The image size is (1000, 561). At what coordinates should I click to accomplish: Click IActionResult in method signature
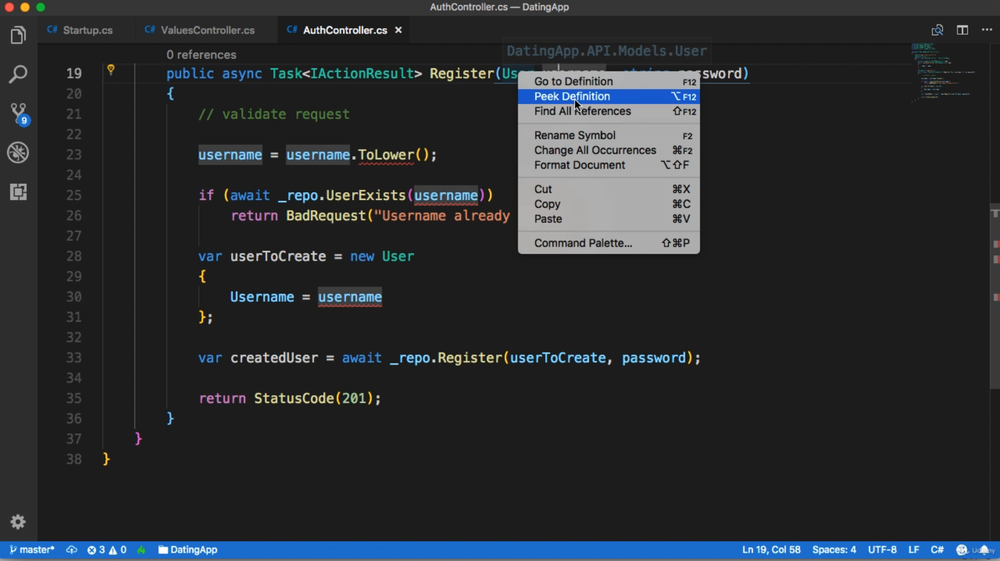coord(362,74)
